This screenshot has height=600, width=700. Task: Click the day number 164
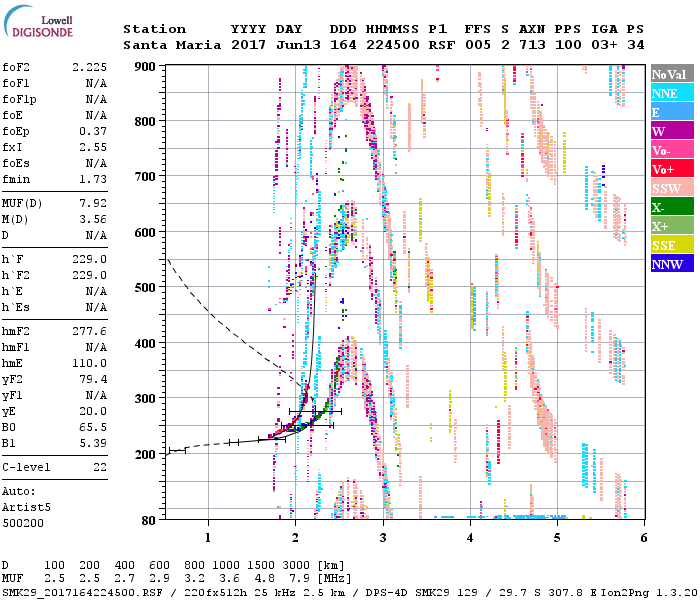pyautogui.click(x=343, y=45)
